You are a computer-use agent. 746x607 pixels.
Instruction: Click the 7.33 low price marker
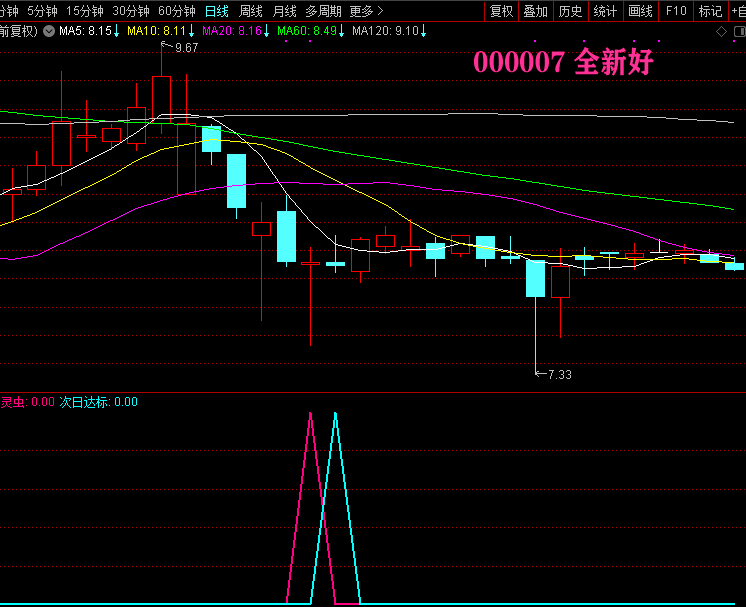[x=560, y=375]
